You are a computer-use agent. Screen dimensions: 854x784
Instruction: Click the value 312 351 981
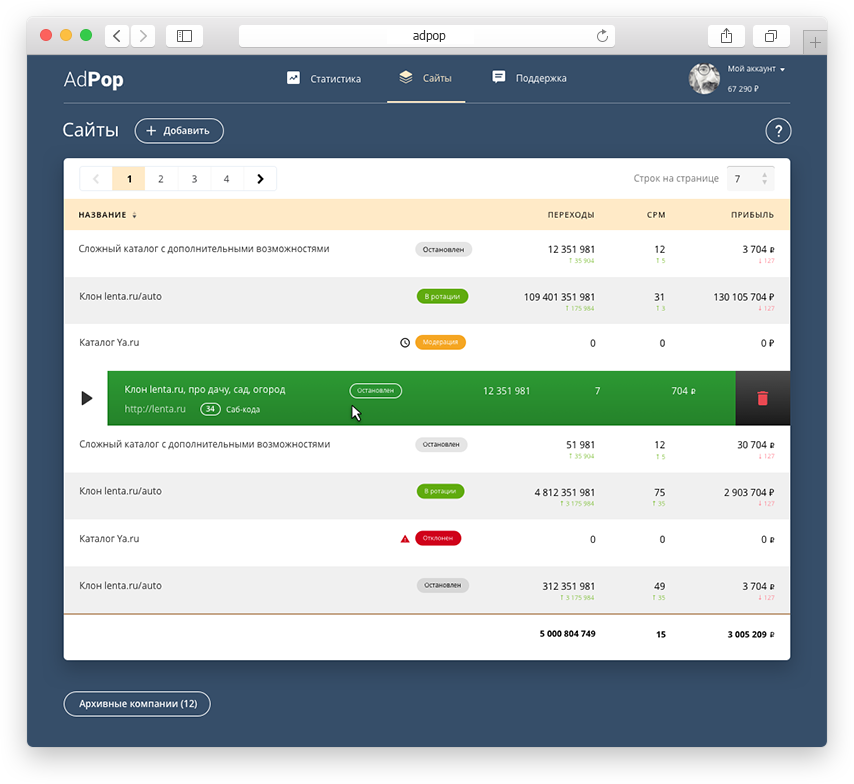coord(569,586)
